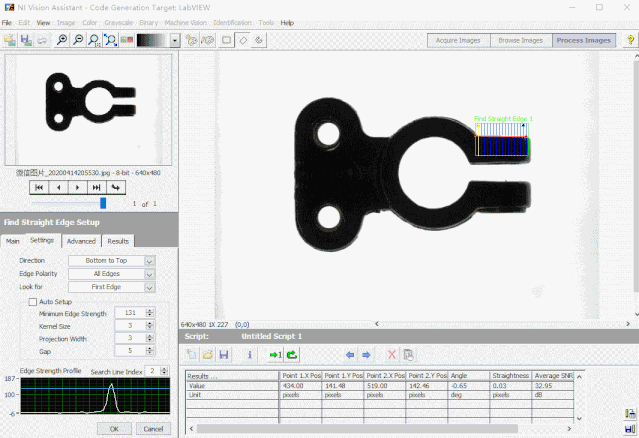Go to next image button
Viewport: 639px width, 438px height.
click(x=77, y=187)
